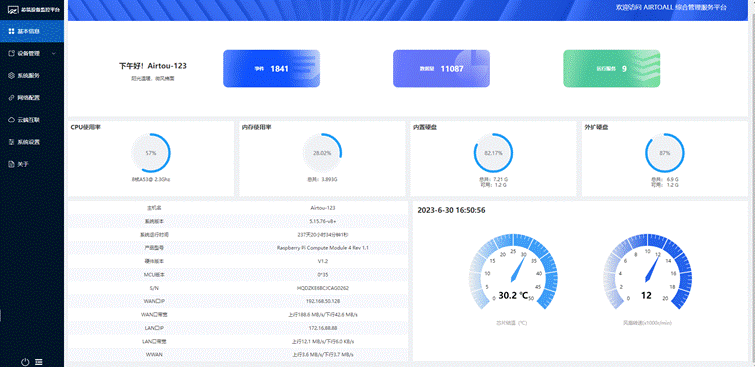The height and width of the screenshot is (367, 755).
Task: Open the green running services card 9
Action: (612, 69)
